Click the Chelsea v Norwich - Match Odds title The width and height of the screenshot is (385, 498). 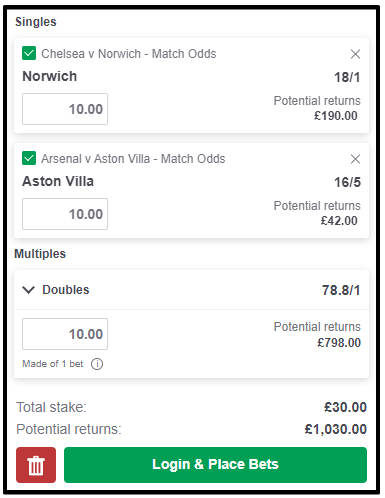(129, 54)
